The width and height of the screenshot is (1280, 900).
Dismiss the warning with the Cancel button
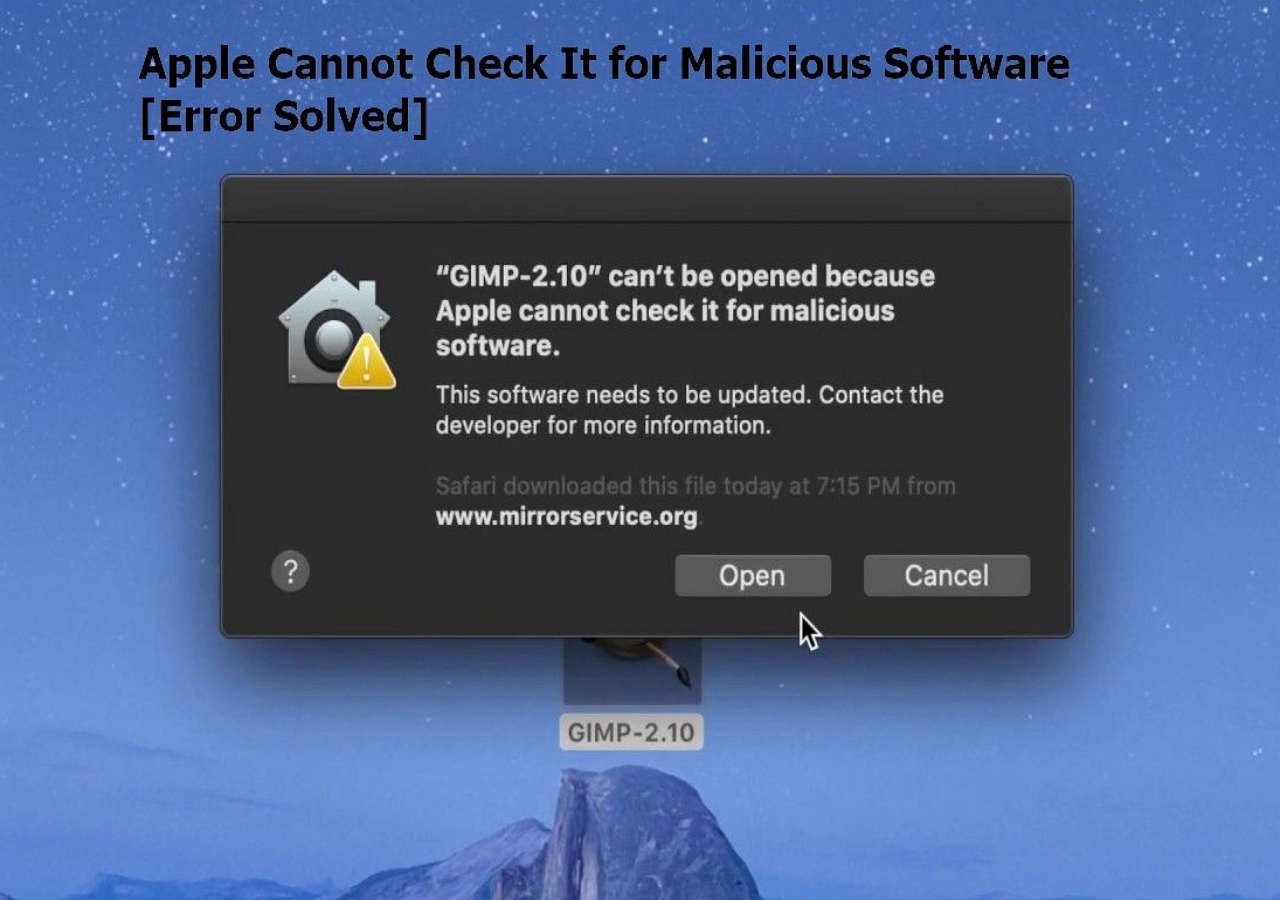pyautogui.click(x=946, y=576)
